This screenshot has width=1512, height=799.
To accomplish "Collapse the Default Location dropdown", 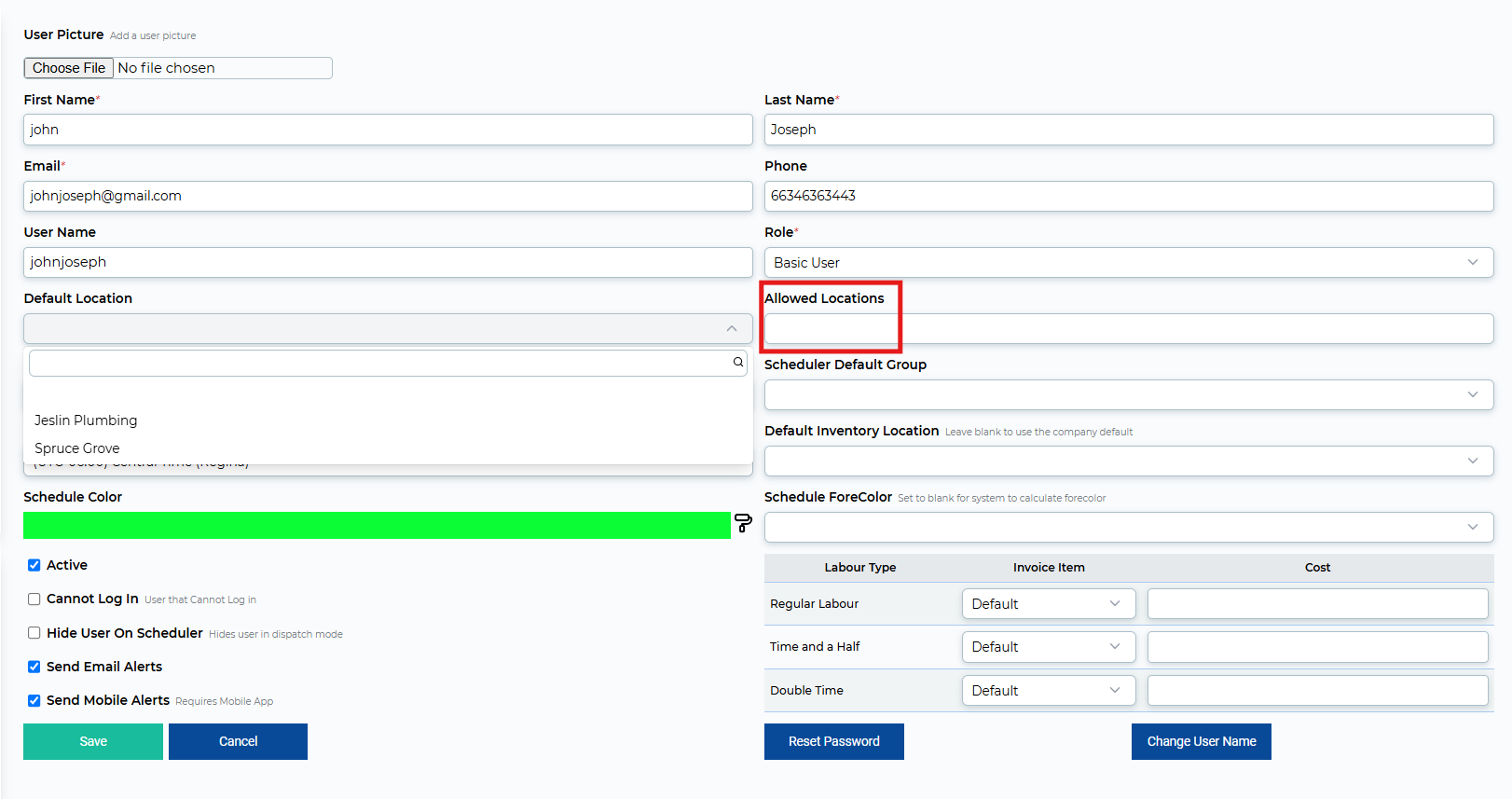I will [x=388, y=328].
